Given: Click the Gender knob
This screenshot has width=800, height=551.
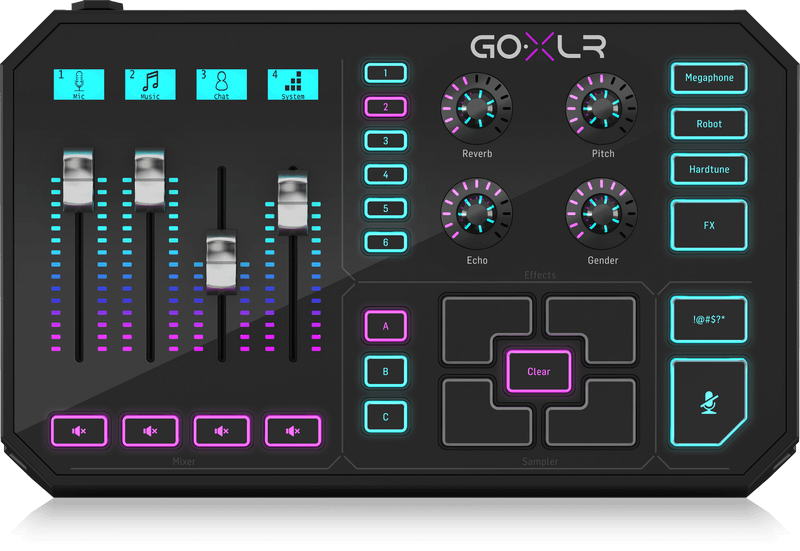Looking at the screenshot, I should [602, 213].
